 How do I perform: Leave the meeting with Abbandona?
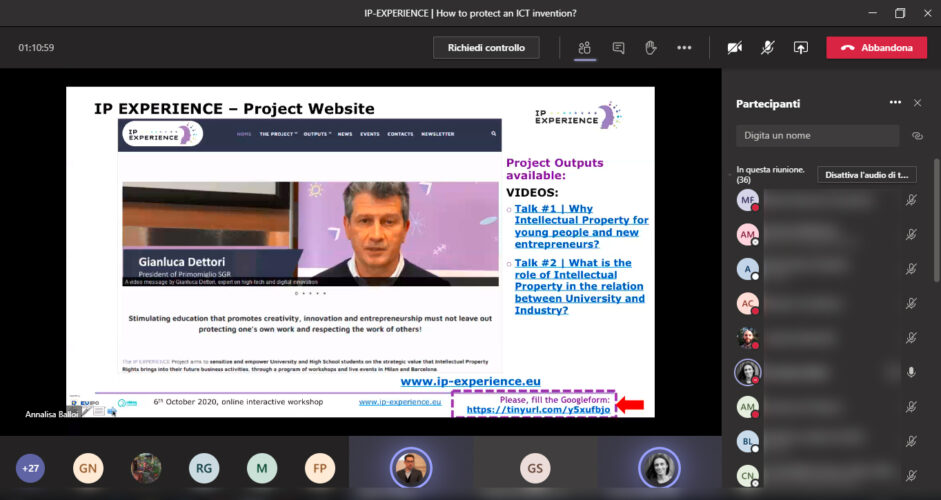876,48
